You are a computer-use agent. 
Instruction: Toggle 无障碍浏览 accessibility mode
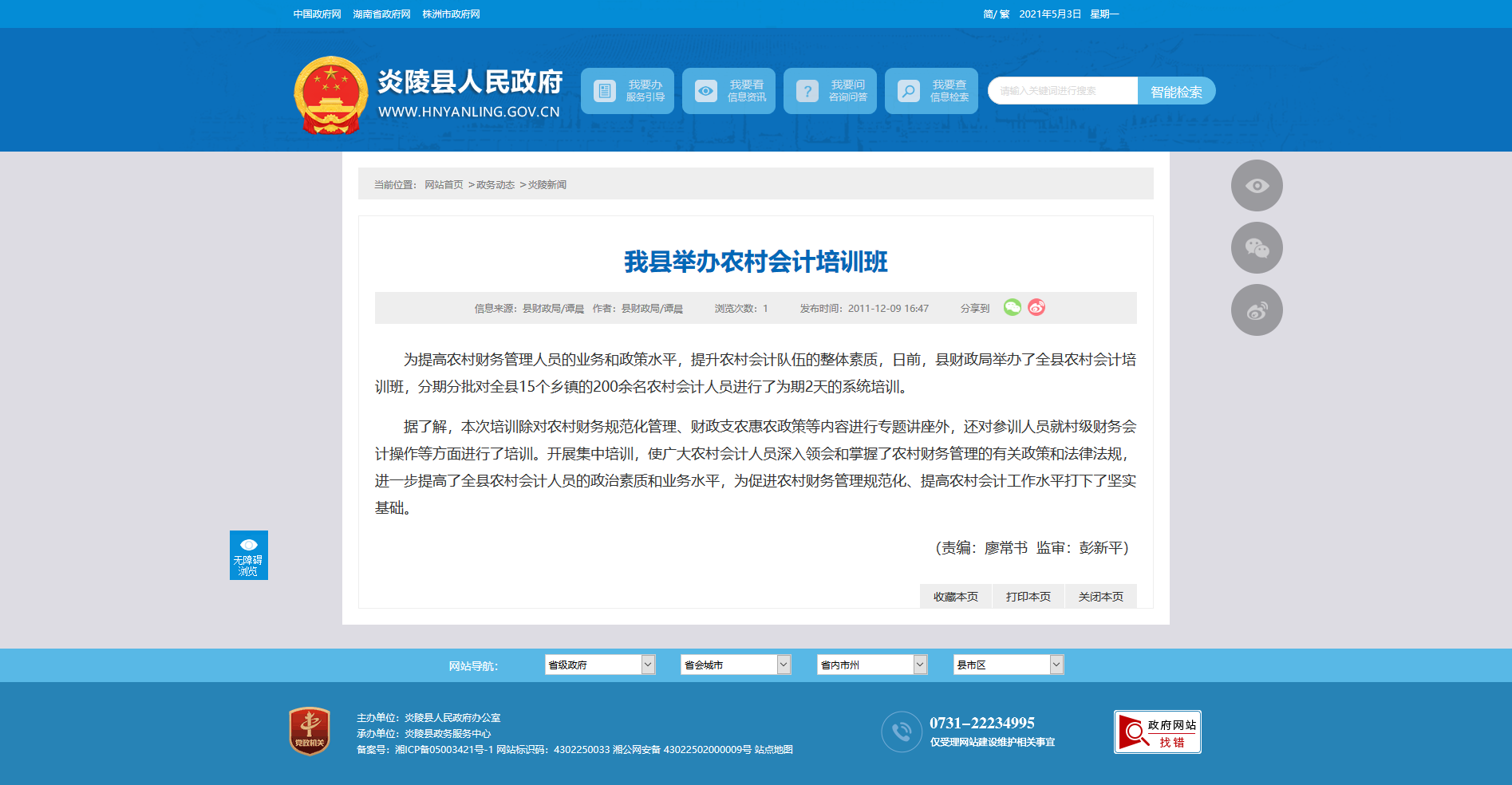(248, 555)
